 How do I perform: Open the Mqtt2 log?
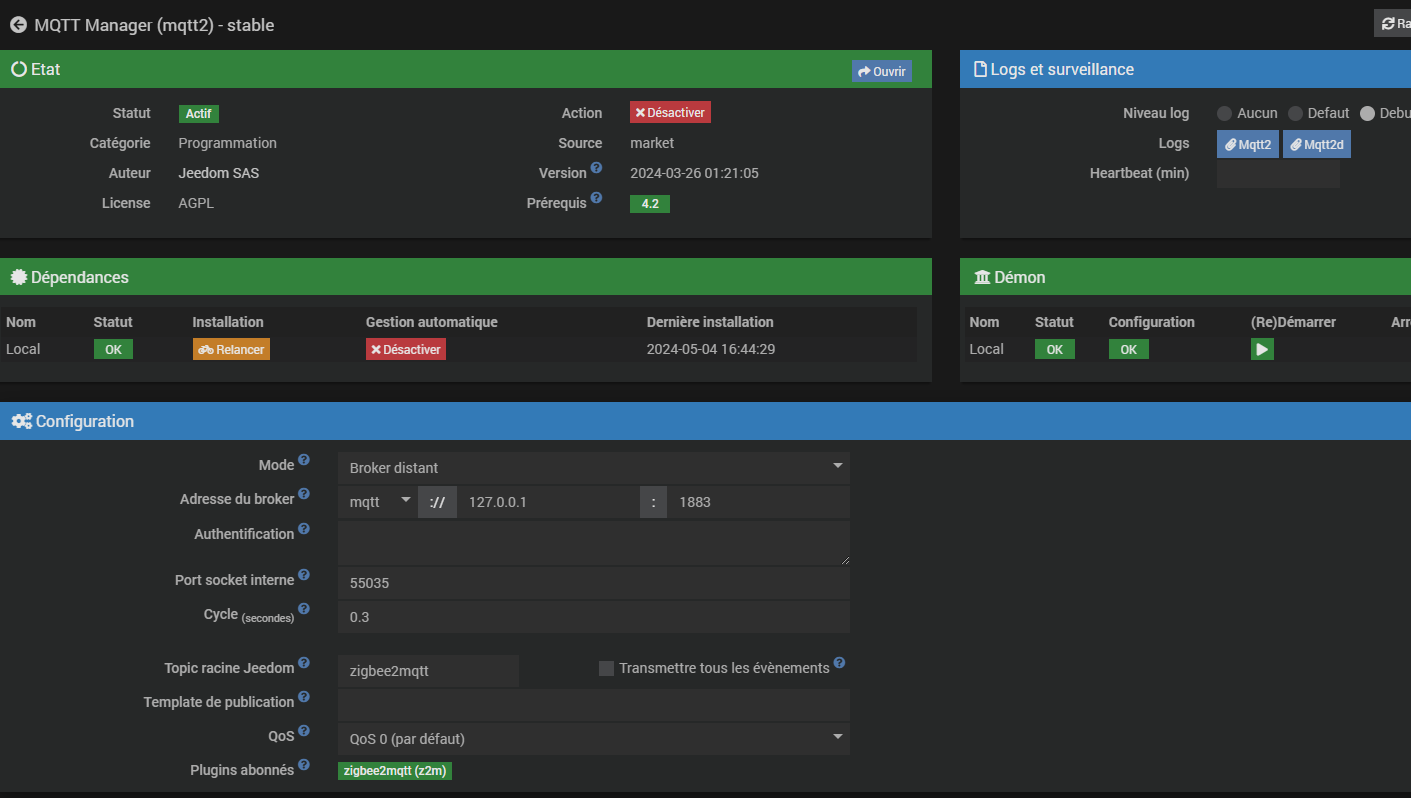(1248, 145)
